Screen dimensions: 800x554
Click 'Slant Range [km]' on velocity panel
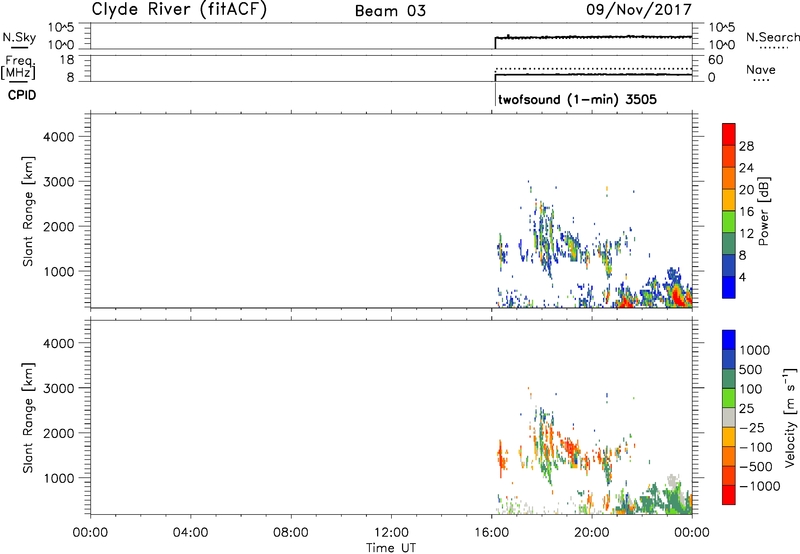pyautogui.click(x=28, y=418)
